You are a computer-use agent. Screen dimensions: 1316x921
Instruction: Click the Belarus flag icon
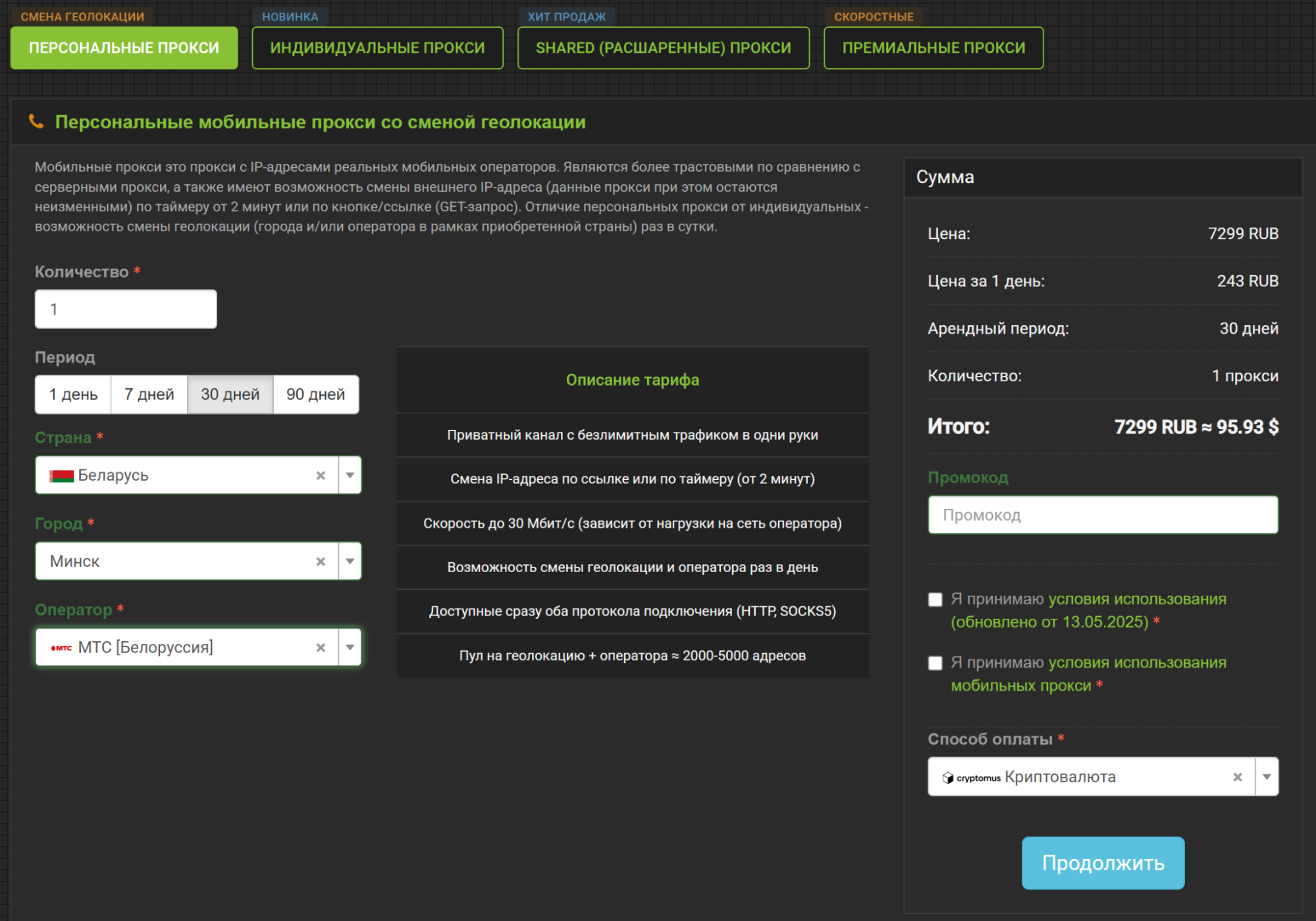coord(61,475)
